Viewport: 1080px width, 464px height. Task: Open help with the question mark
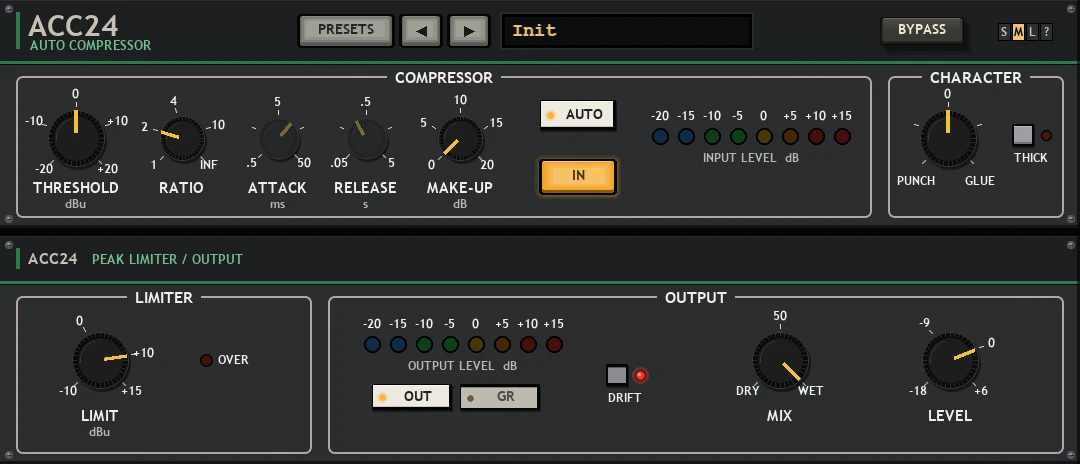[x=1046, y=32]
